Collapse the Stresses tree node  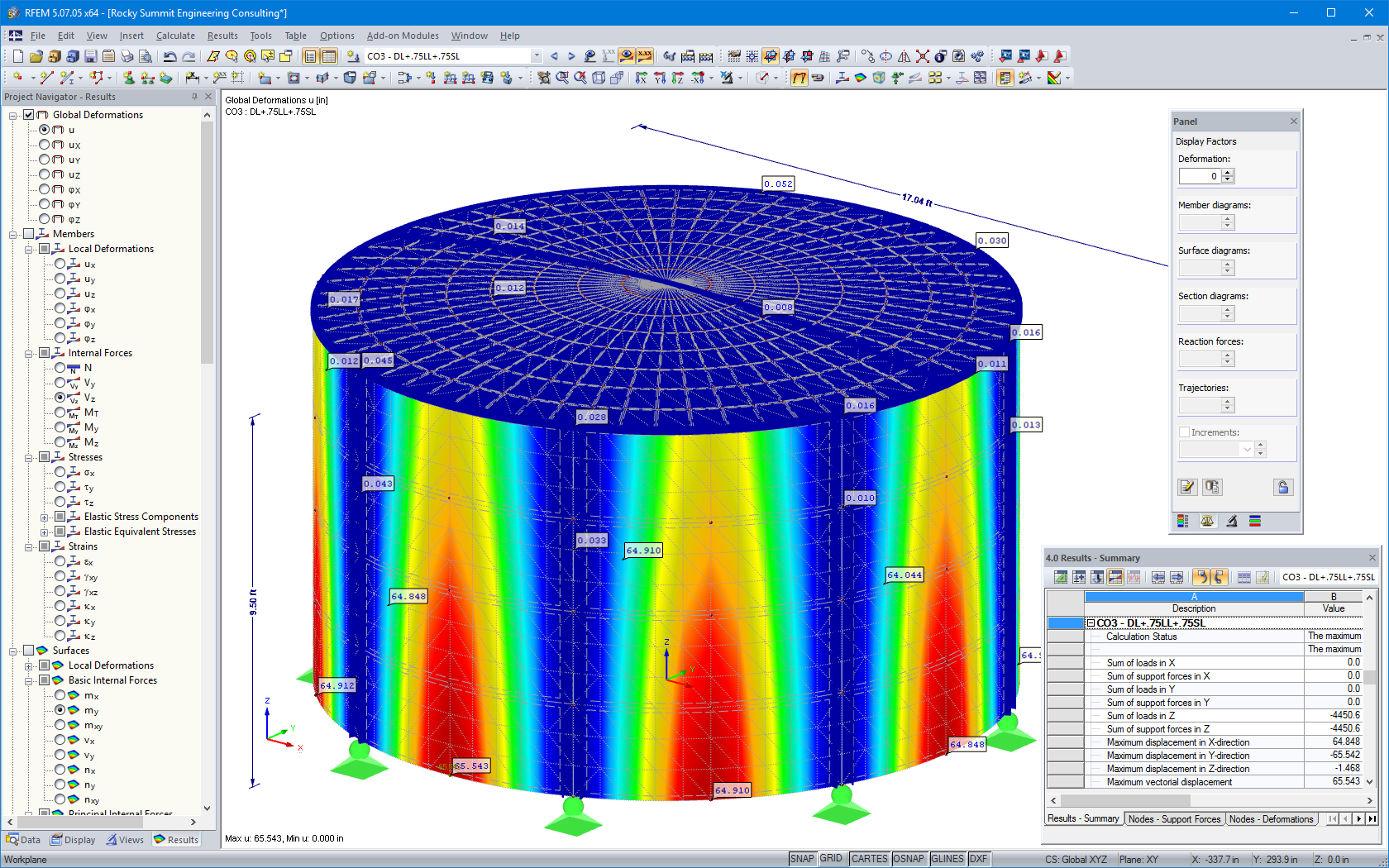pos(29,457)
